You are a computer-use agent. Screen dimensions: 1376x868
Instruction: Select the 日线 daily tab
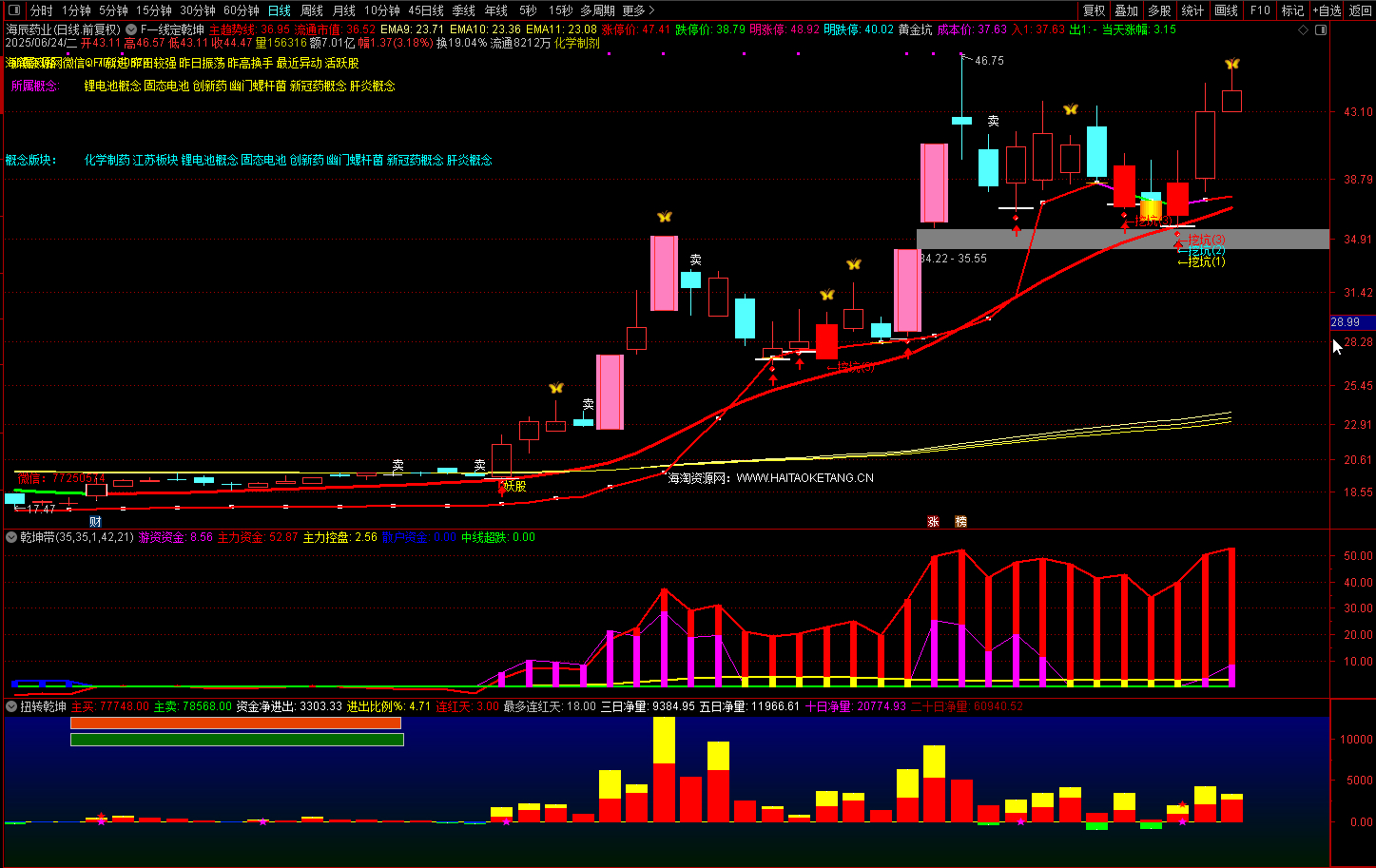click(x=280, y=10)
